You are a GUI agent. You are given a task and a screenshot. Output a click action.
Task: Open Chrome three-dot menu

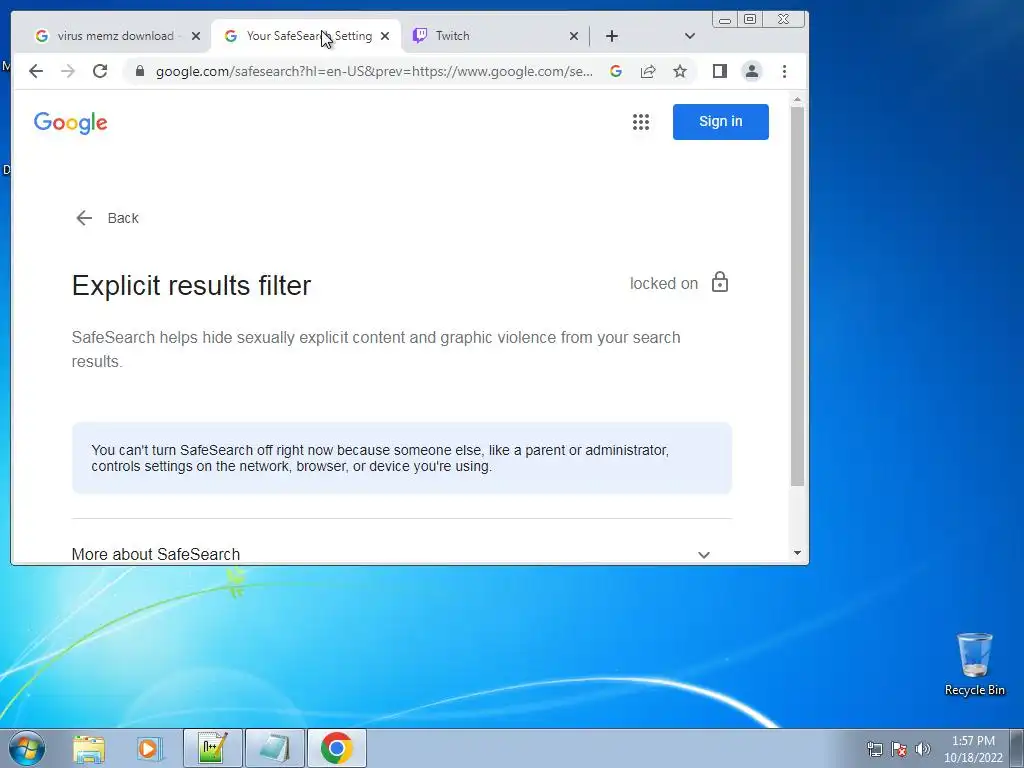(x=784, y=71)
